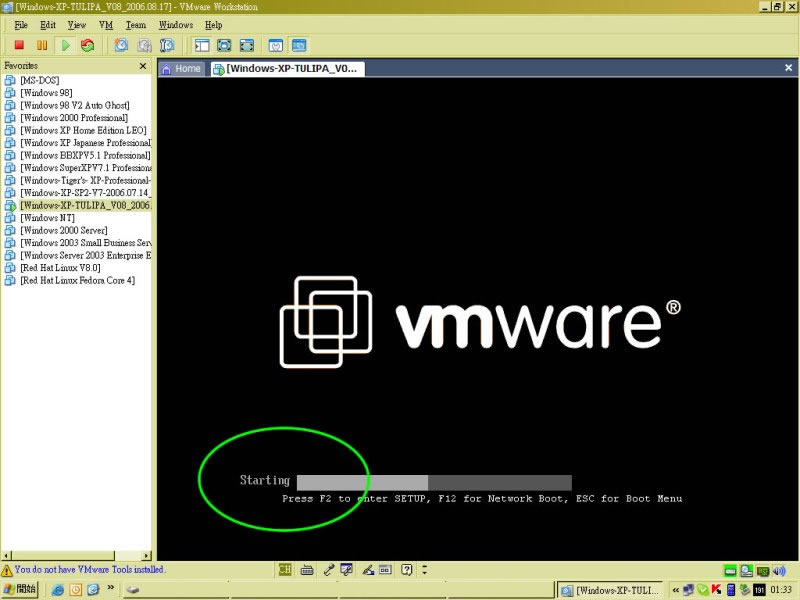Screen dimensions: 800x600
Task: Expand hidden system tray icons chevron
Action: pos(676,590)
